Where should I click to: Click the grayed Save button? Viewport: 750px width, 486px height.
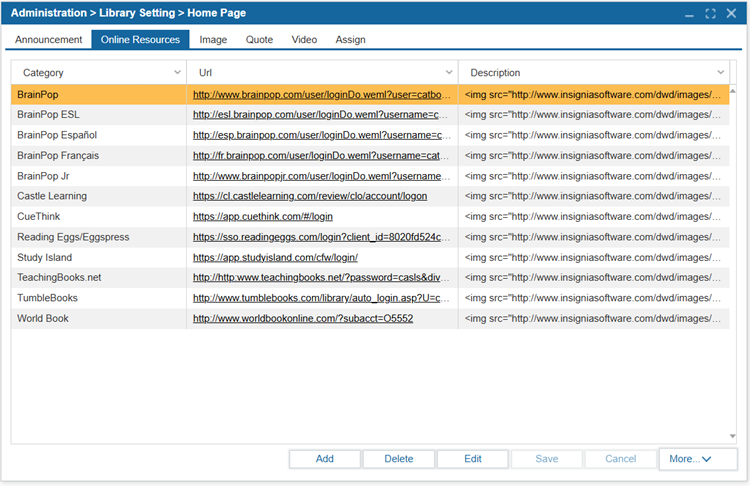[x=547, y=459]
